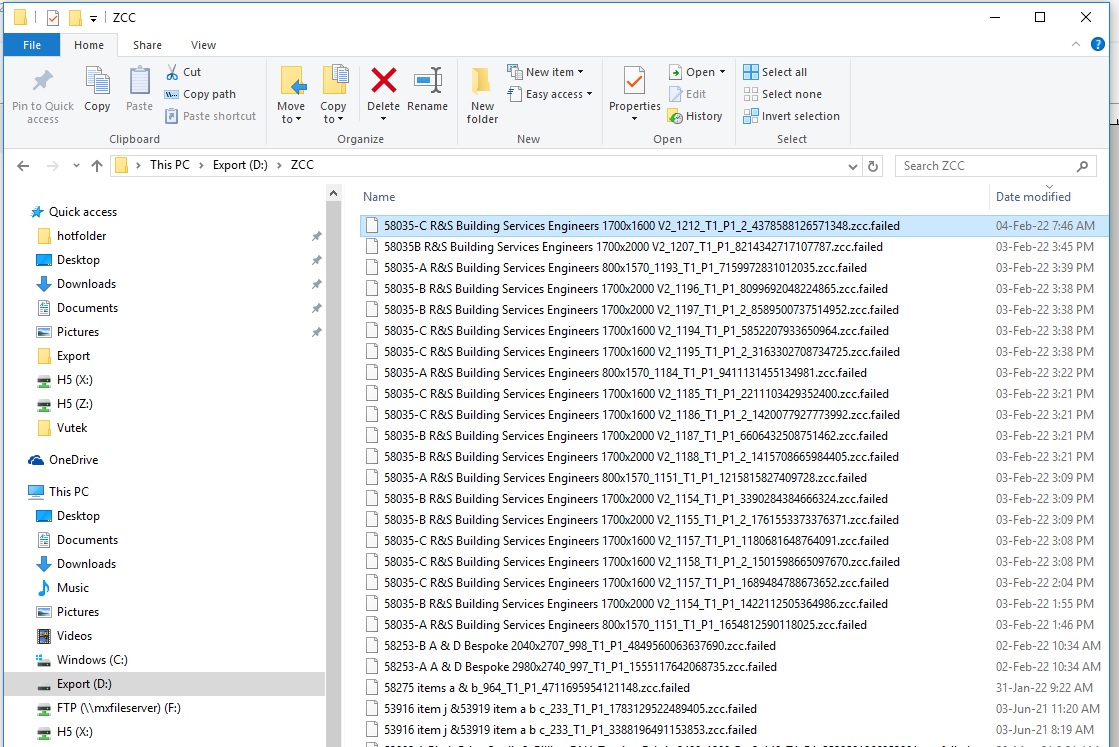Viewport: 1119px width, 747px height.
Task: Open Vutek folder in navigation pane
Action: (x=71, y=428)
